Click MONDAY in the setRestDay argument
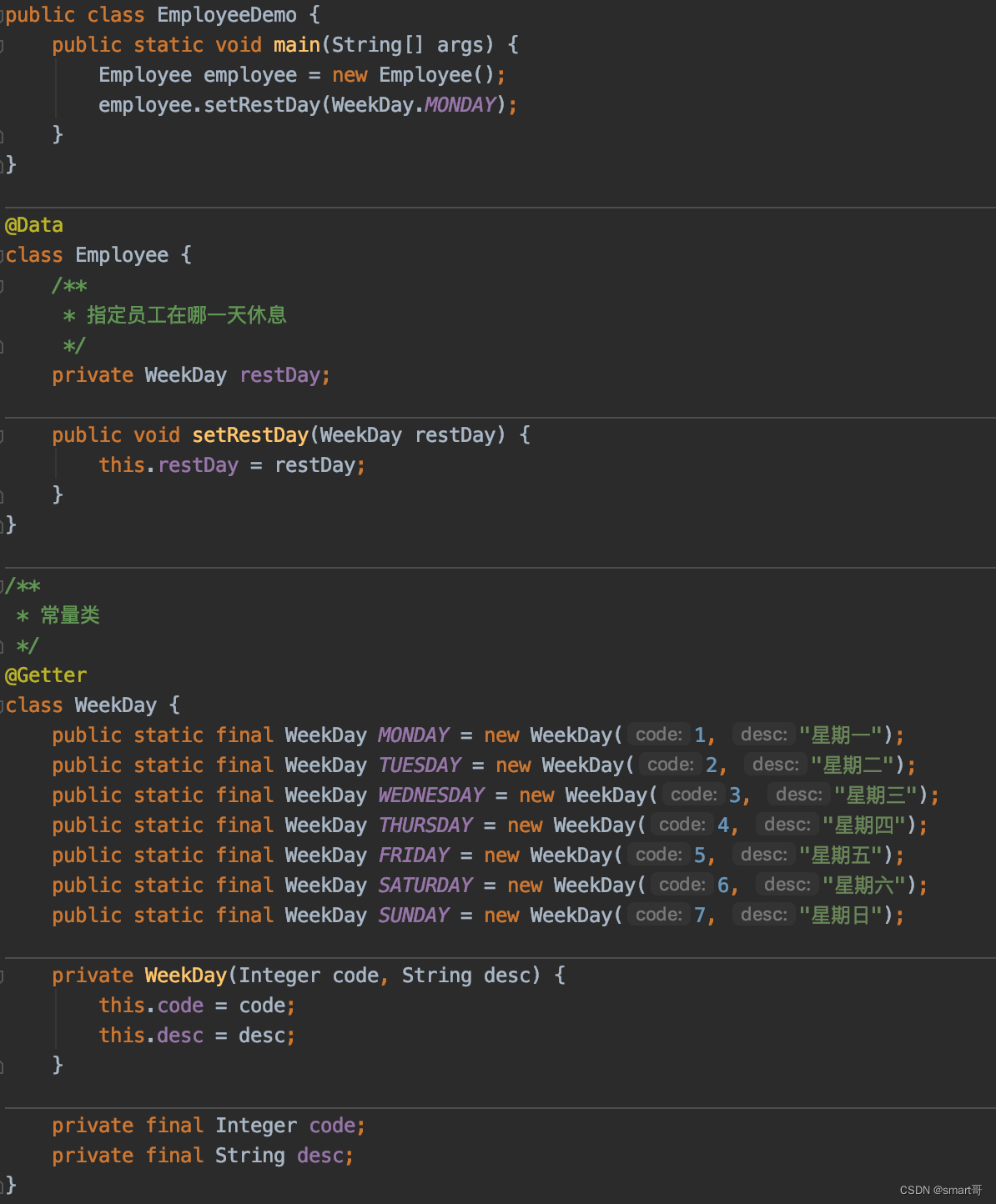996x1204 pixels. coord(460,105)
